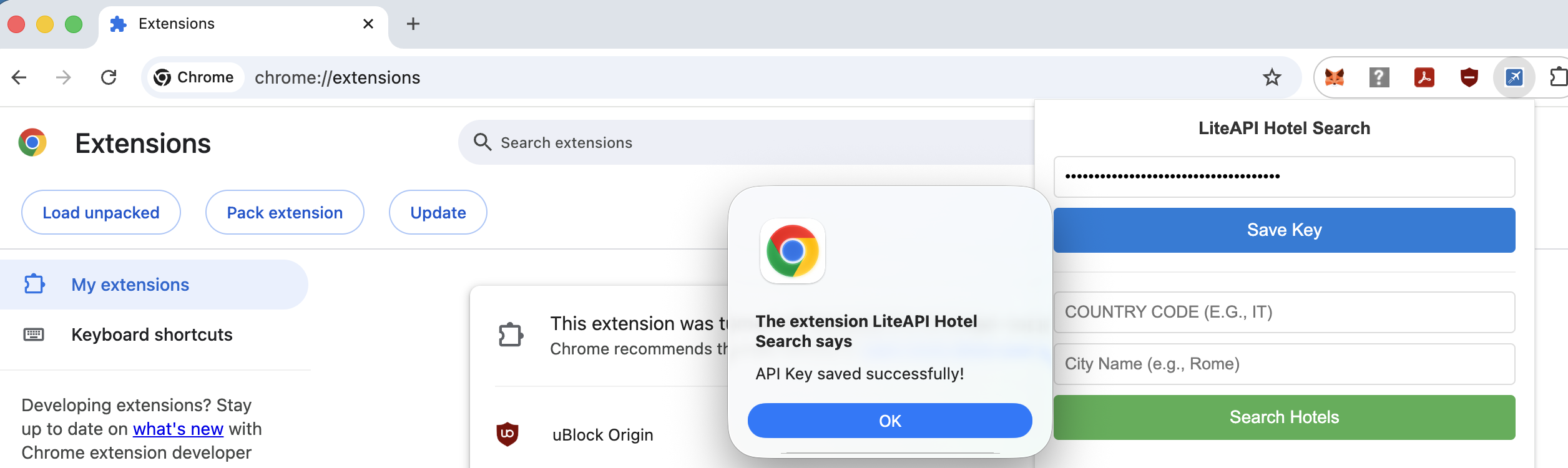The width and height of the screenshot is (1568, 468).
Task: Reload the current page
Action: [x=109, y=77]
